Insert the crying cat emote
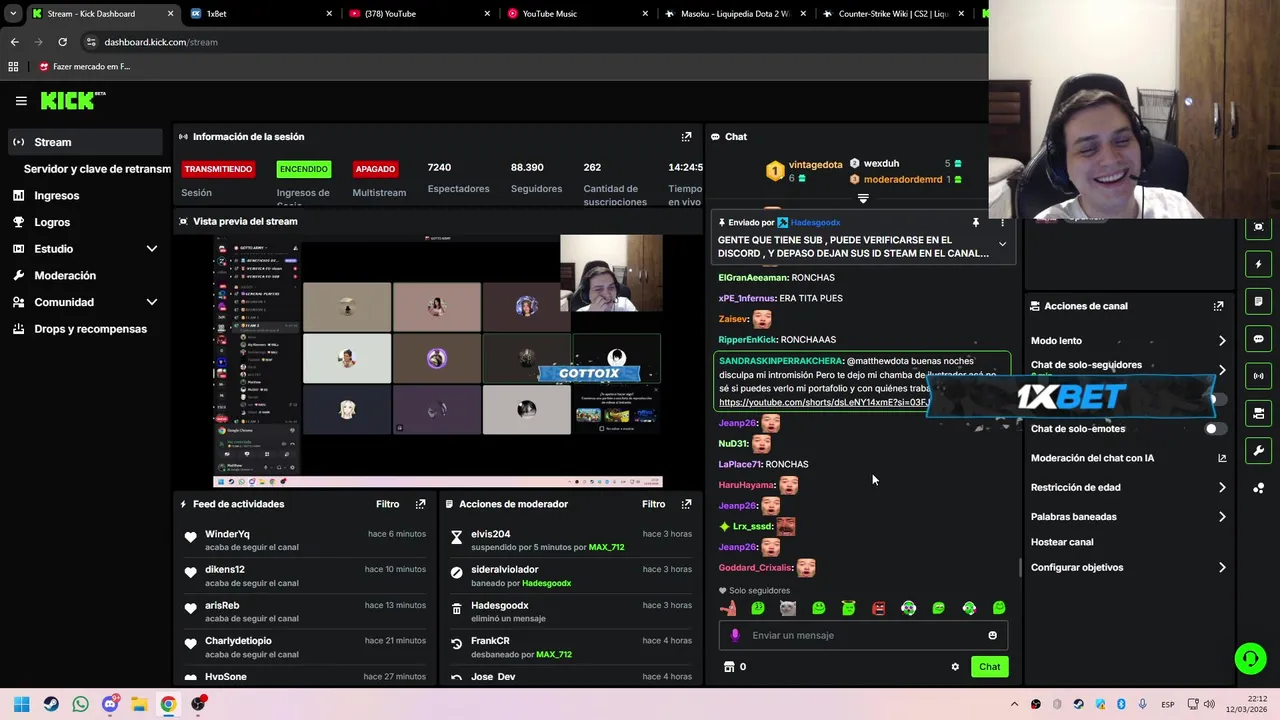 788,608
